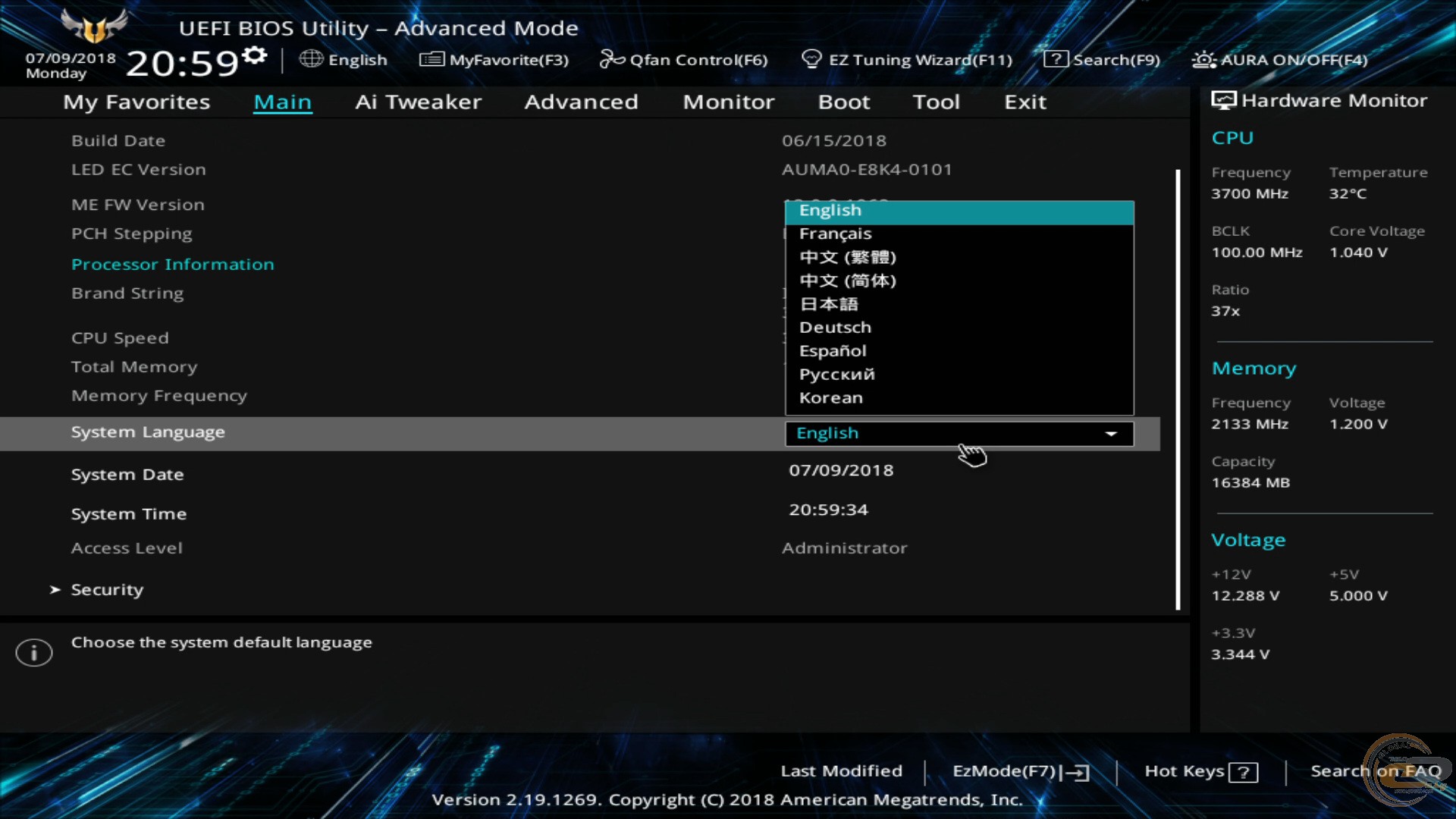Viewport: 1456px width, 819px height.
Task: Go to the Advanced tab
Action: click(x=582, y=102)
